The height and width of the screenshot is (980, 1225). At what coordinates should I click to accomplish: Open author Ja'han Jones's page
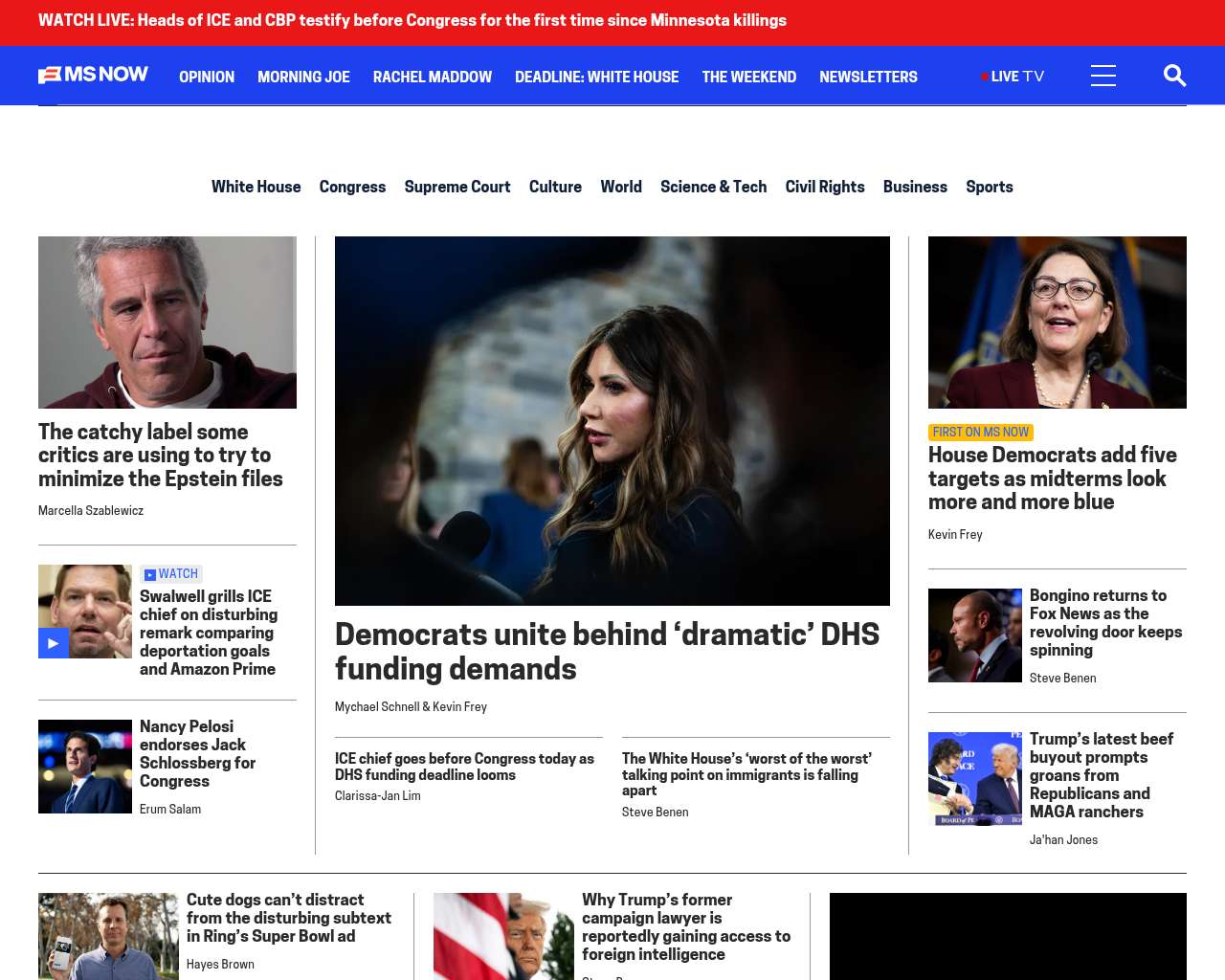[x=1064, y=840]
